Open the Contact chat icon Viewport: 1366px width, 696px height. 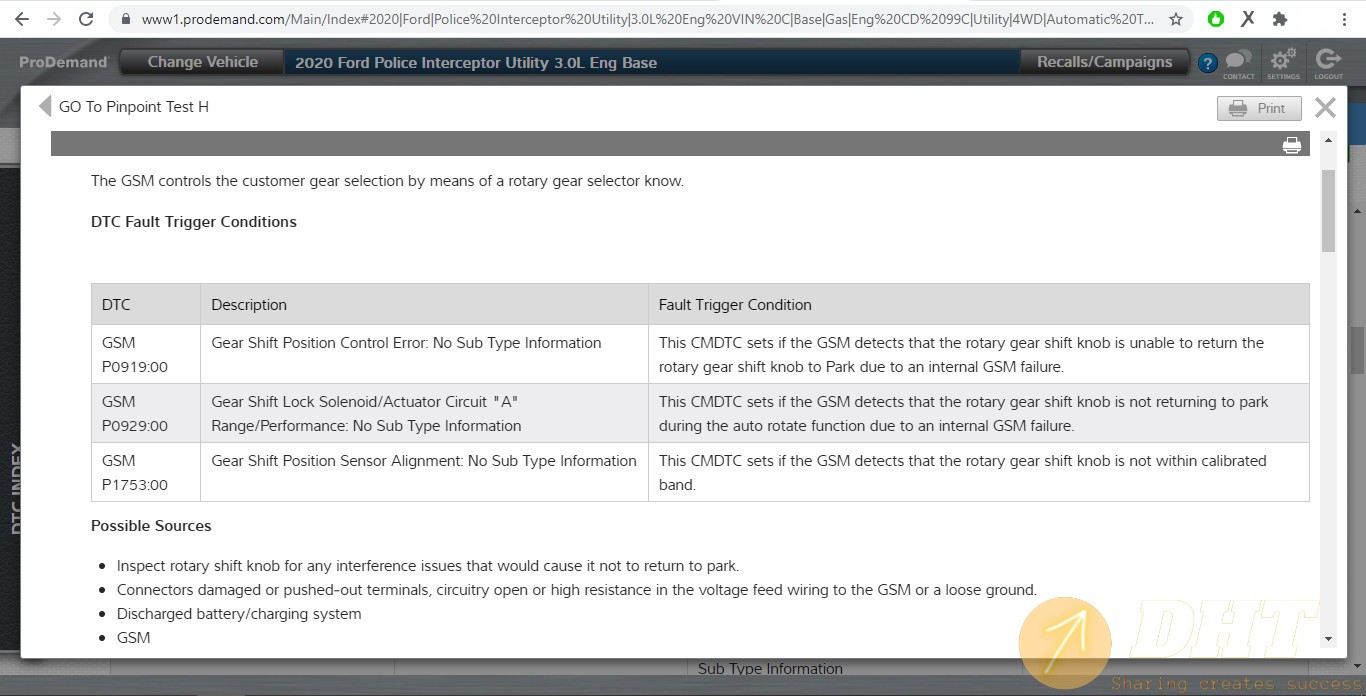coord(1238,62)
